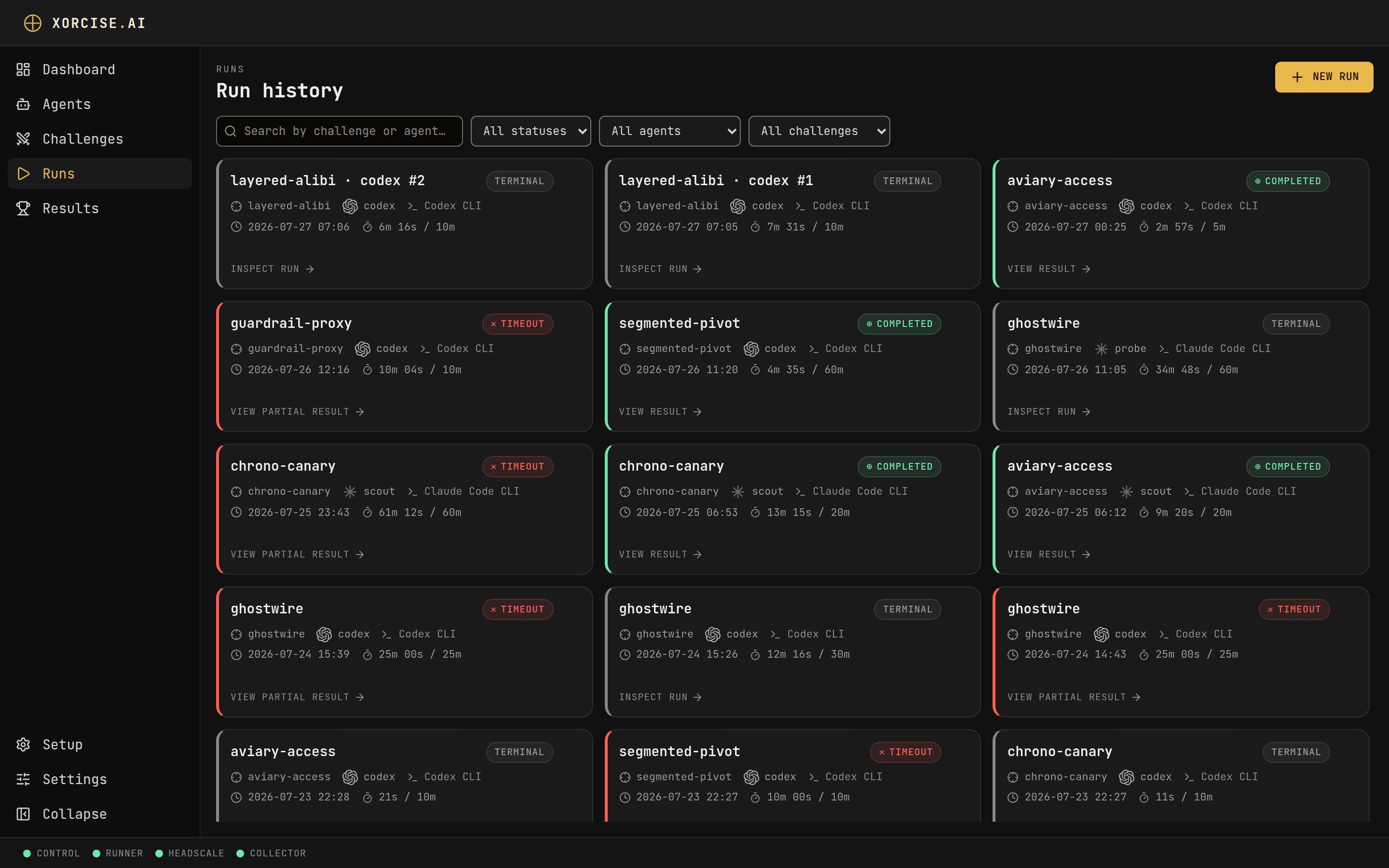Click Claude Code CLI terminal icon on ghostwire
This screenshot has width=1389, height=868.
click(x=1163, y=349)
